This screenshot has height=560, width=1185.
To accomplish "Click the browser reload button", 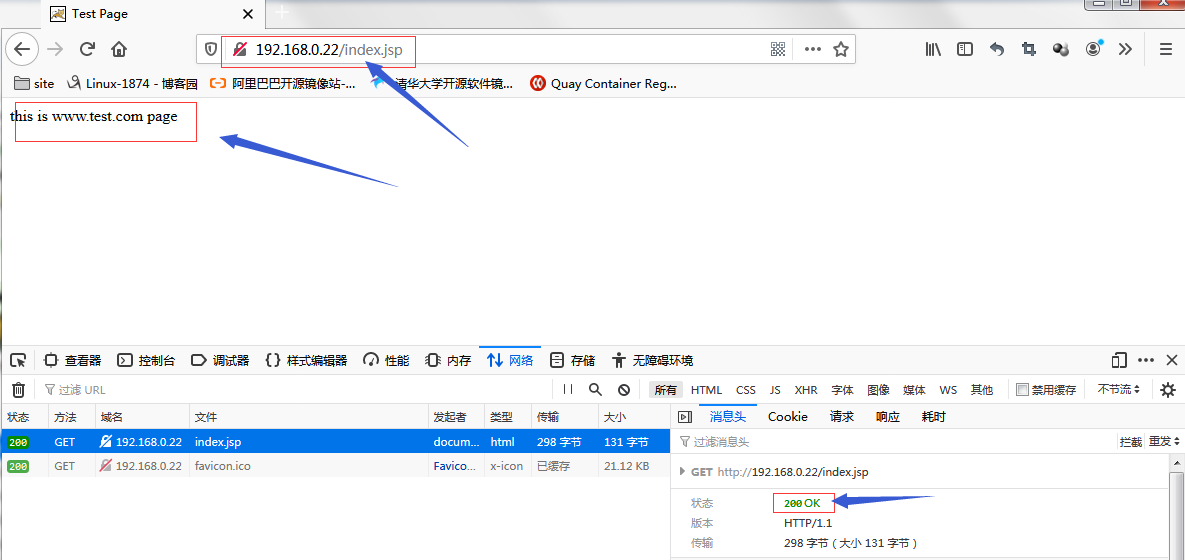I will click(87, 49).
